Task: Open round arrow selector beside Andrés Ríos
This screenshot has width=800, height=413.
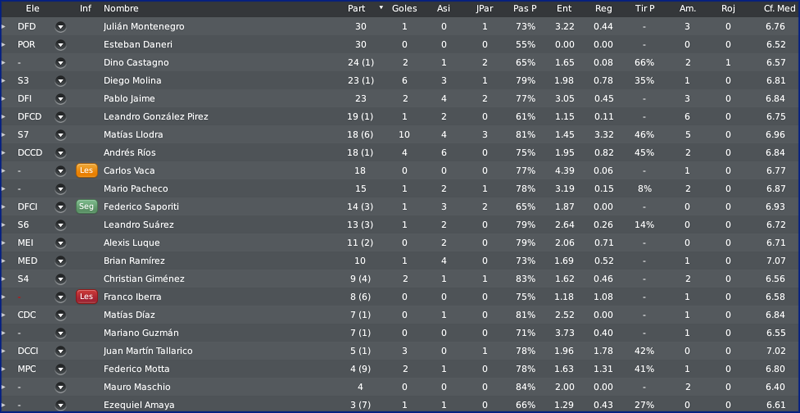Action: tap(61, 153)
